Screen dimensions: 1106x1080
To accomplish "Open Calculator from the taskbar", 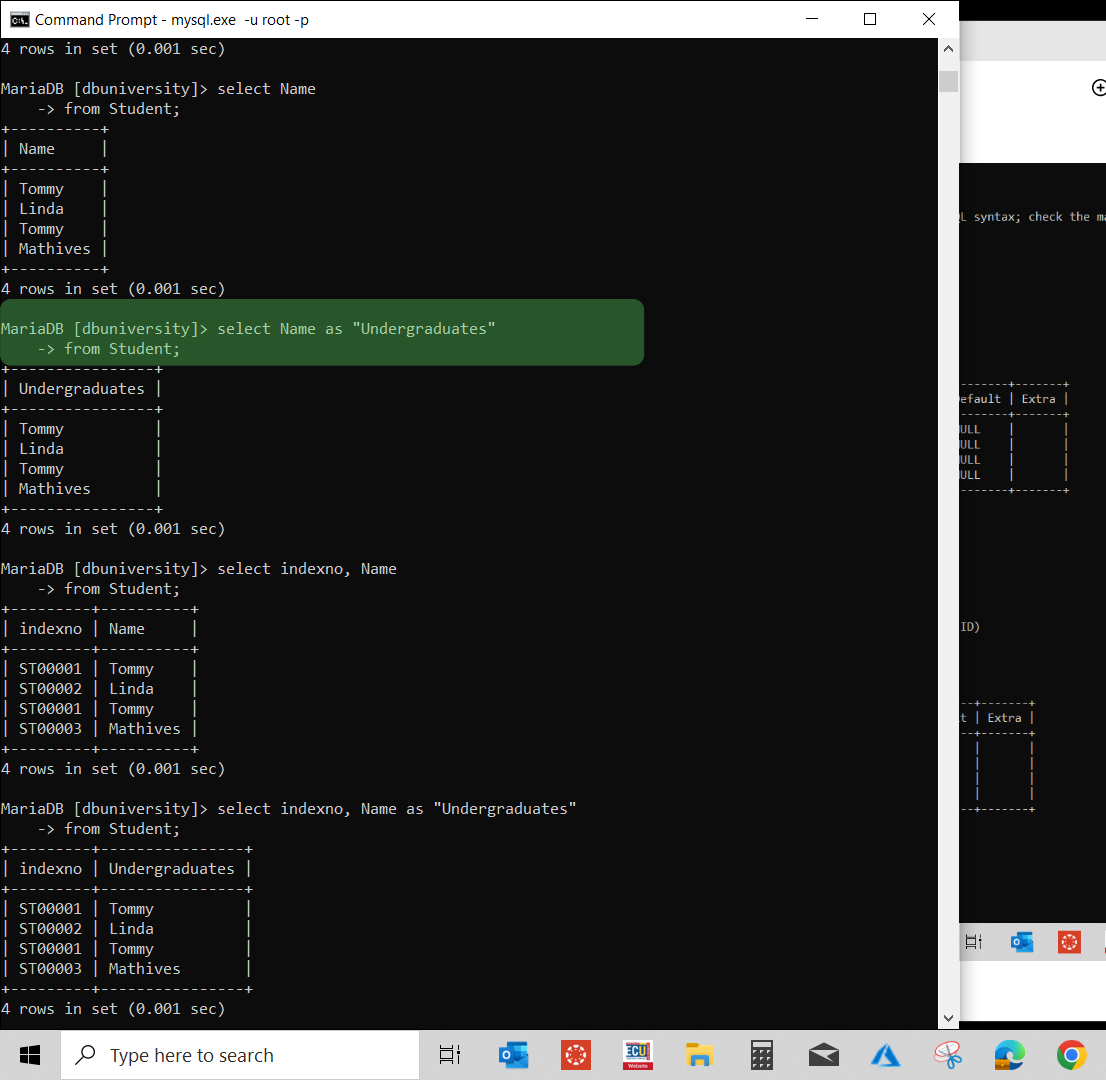I will coord(761,1054).
